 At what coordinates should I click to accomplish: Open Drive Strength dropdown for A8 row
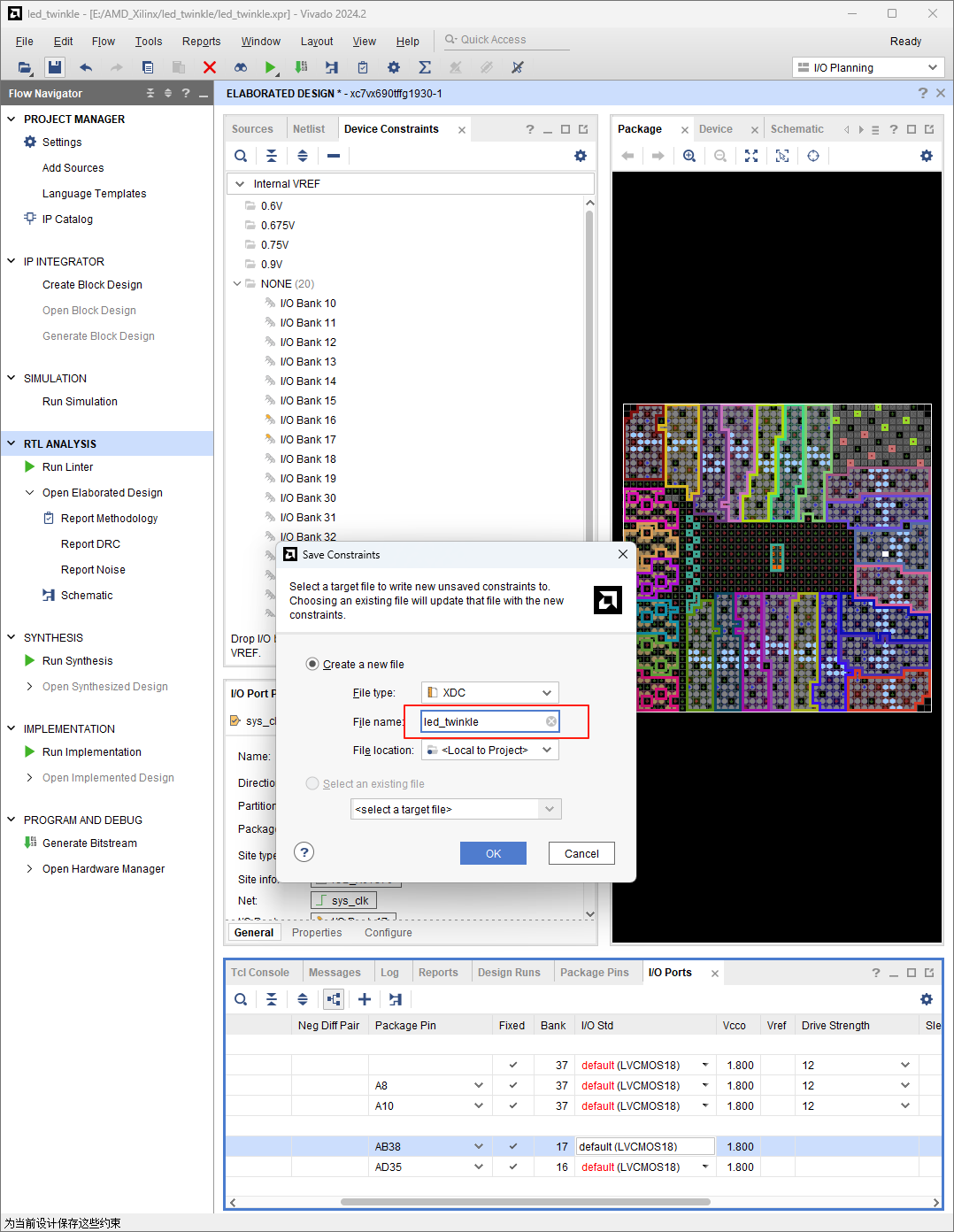905,1085
